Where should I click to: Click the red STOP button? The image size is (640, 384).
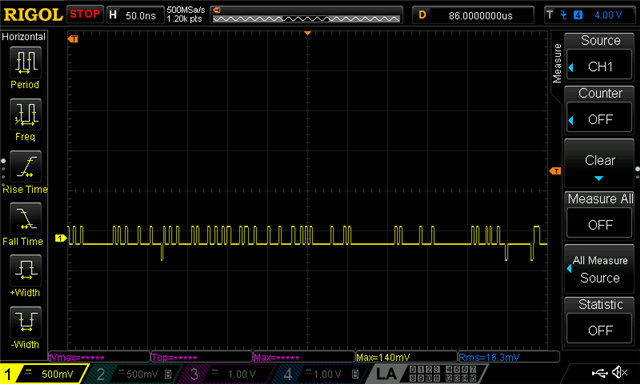click(x=84, y=14)
